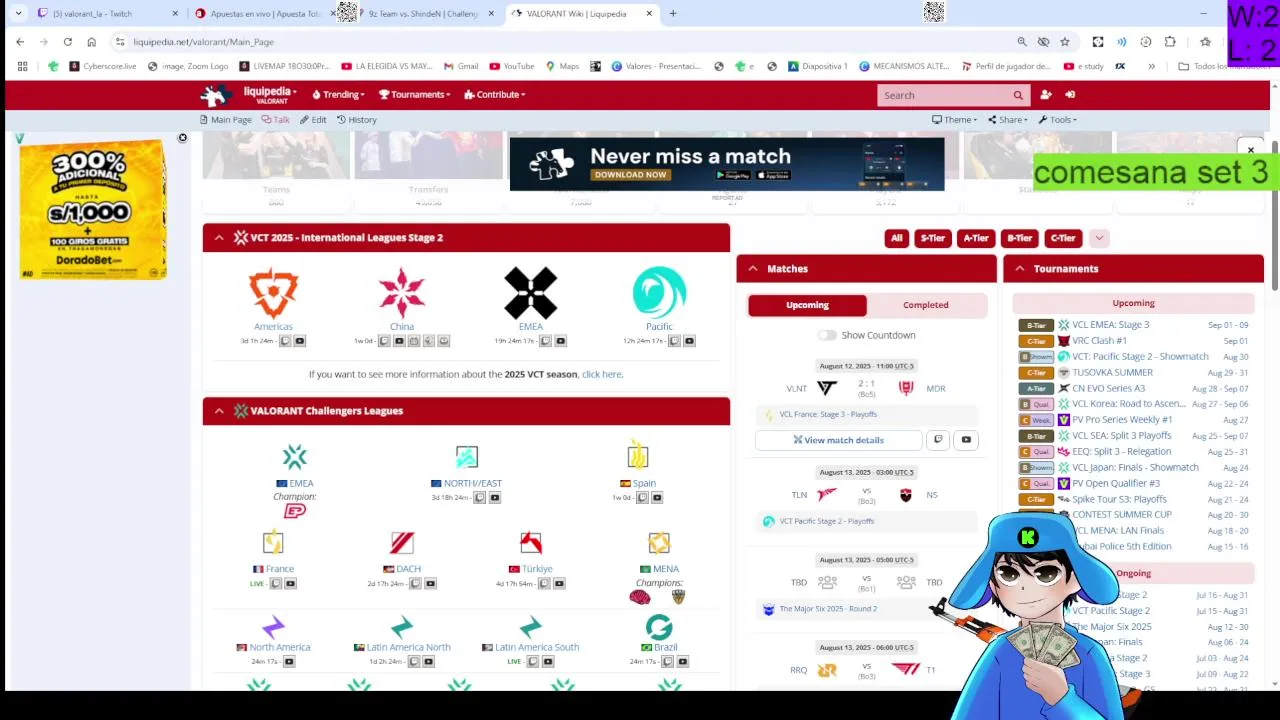The width and height of the screenshot is (1280, 720).
Task: Open browser zoom magnifier icon
Action: click(x=1022, y=42)
